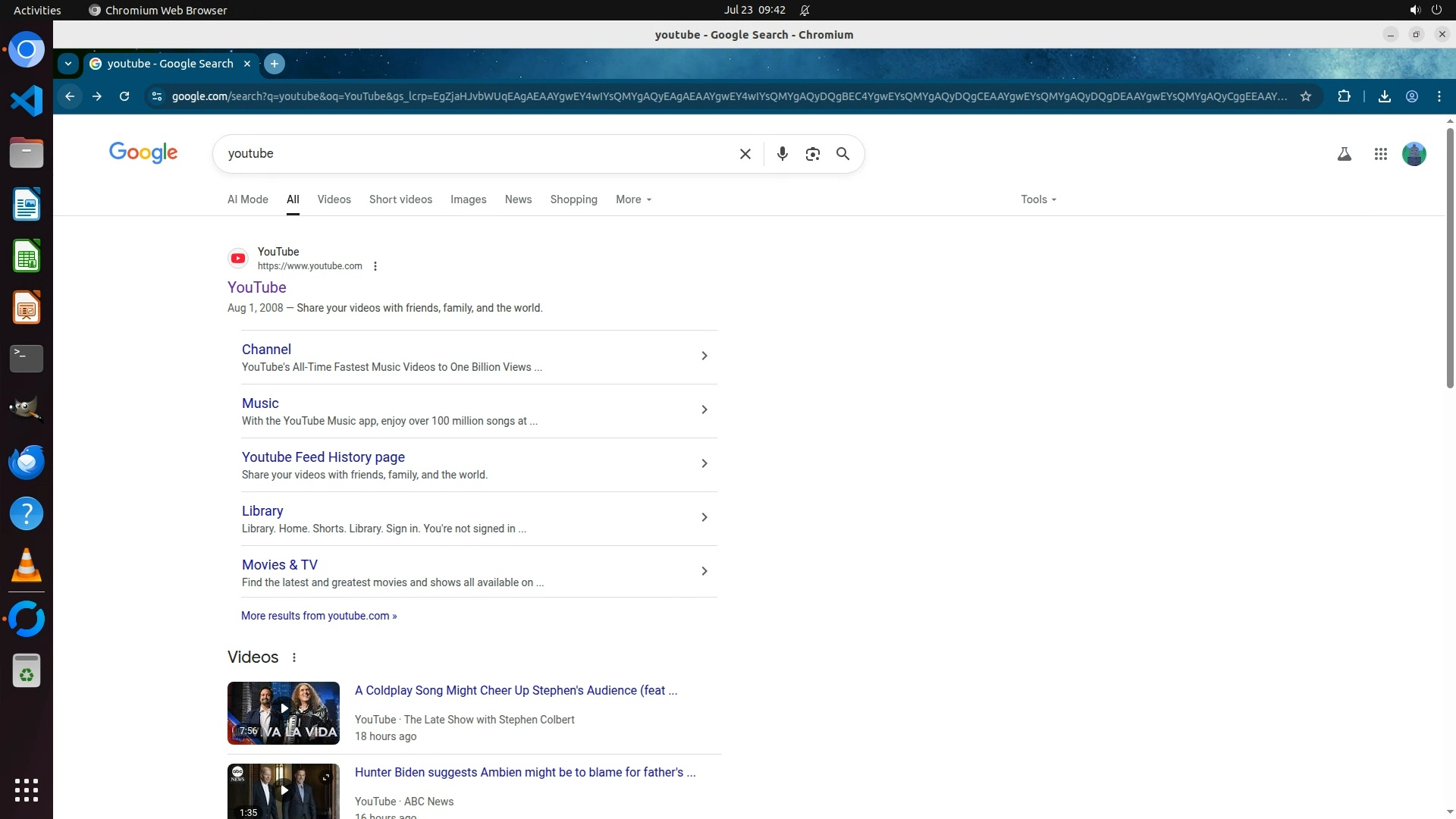1456x819 pixels.
Task: Launch VLC from the dock
Action: point(27,565)
